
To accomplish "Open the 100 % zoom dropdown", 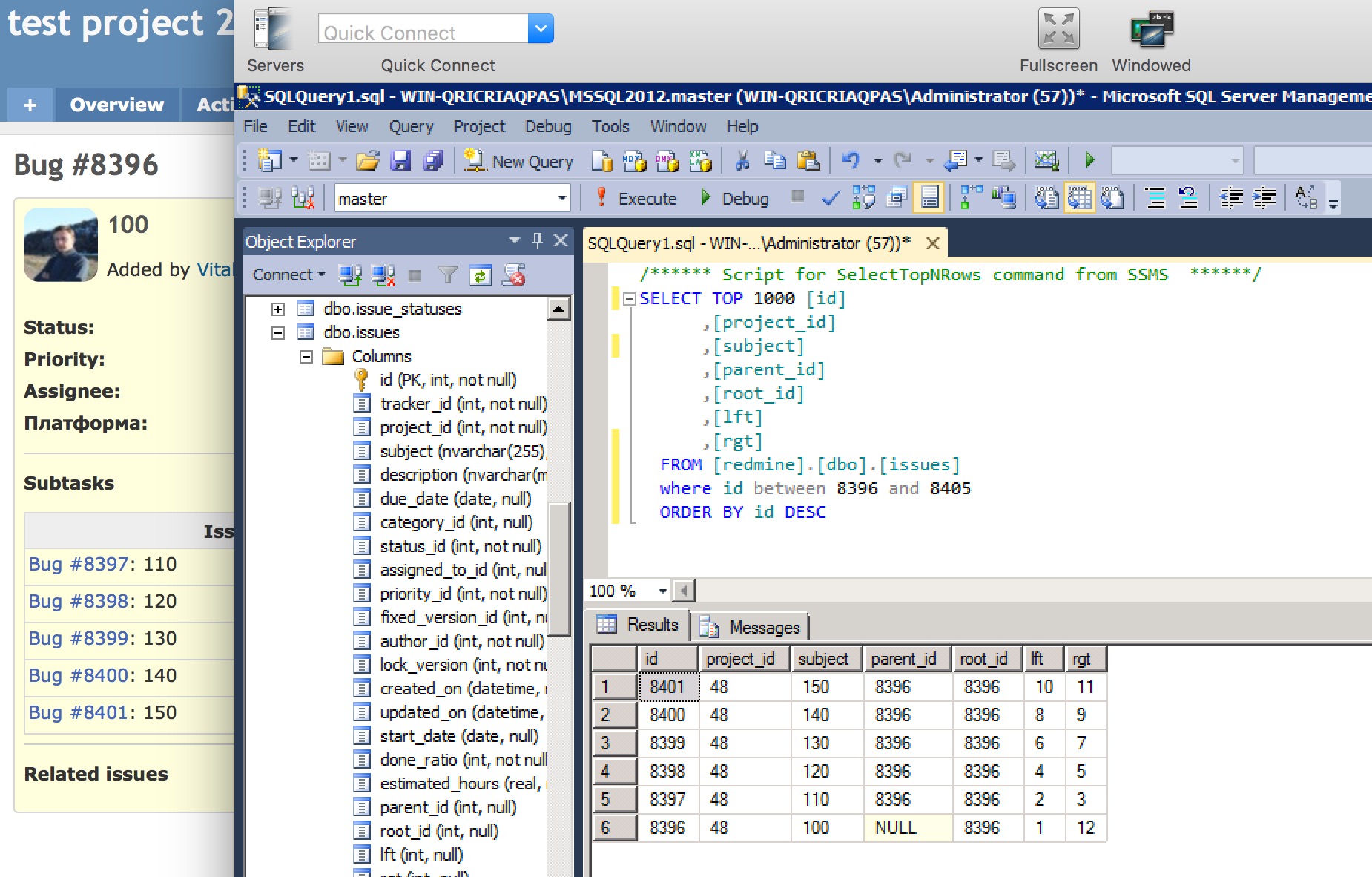I will (x=662, y=591).
